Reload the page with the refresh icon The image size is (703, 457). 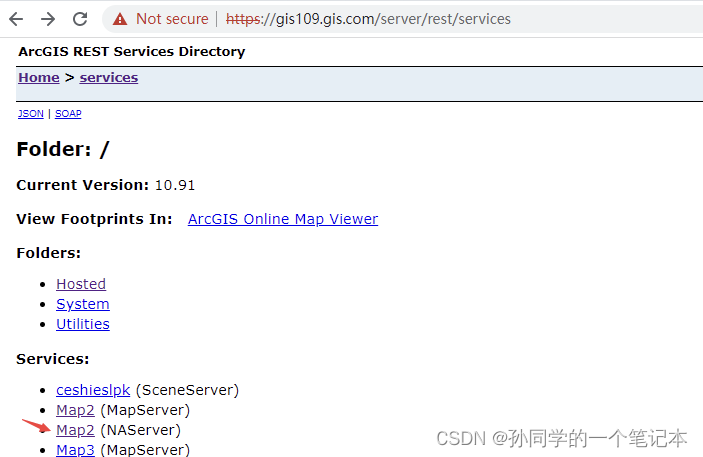pyautogui.click(x=80, y=19)
